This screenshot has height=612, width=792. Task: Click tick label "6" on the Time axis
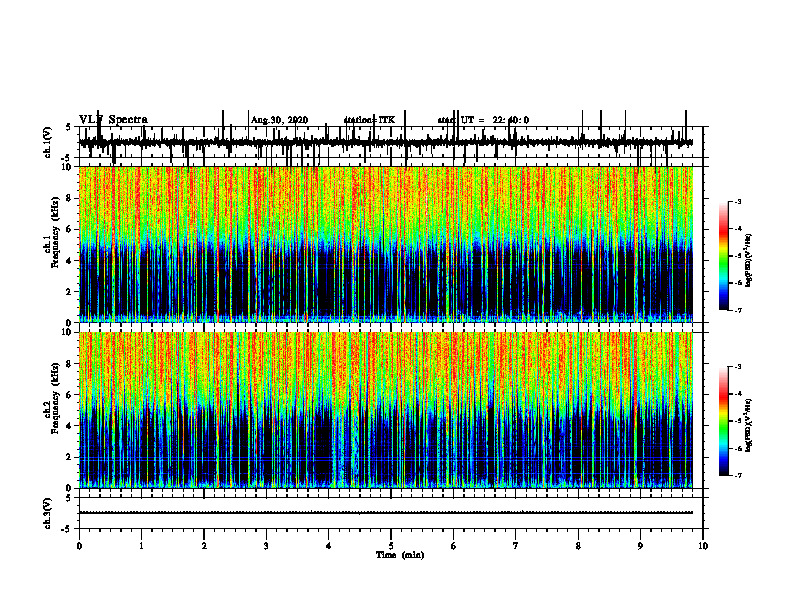click(454, 546)
